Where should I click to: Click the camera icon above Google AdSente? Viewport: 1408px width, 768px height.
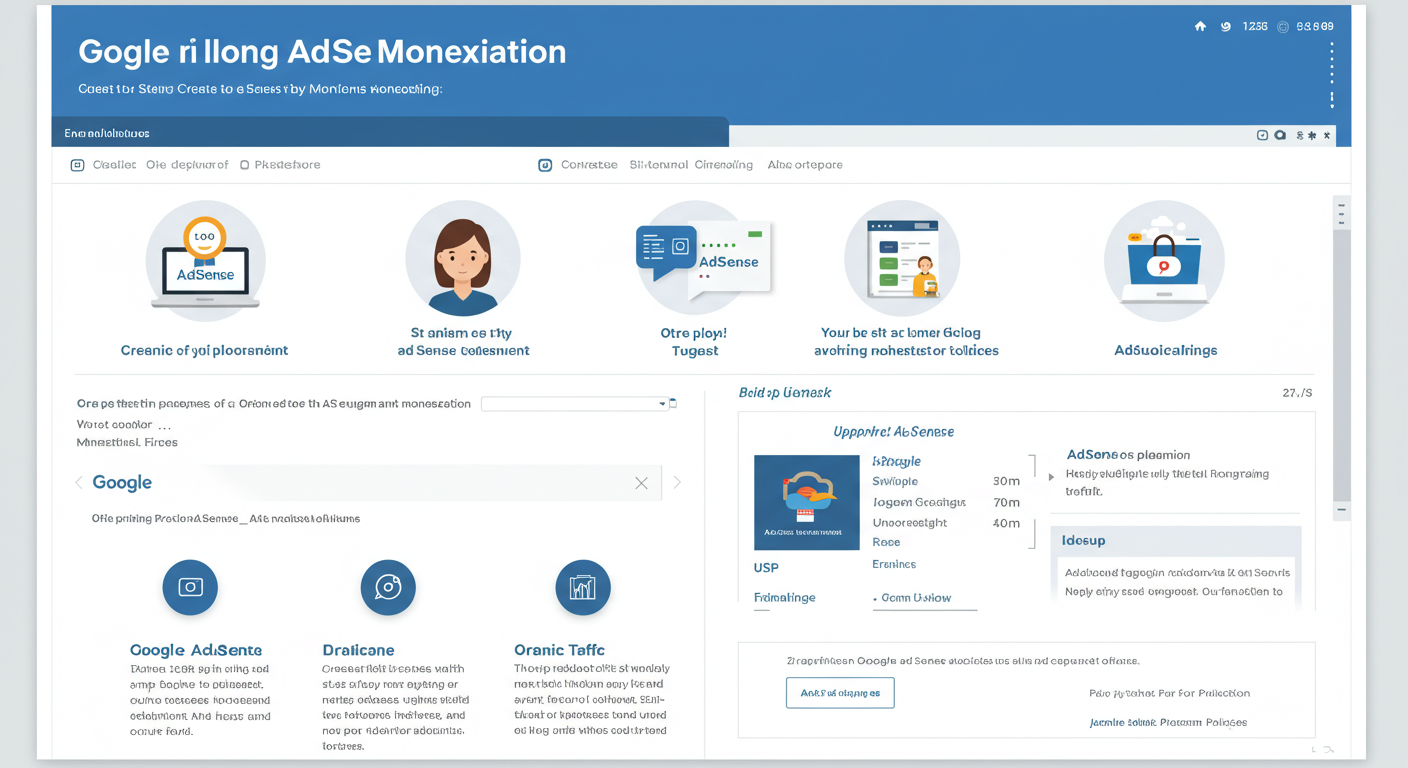point(190,587)
